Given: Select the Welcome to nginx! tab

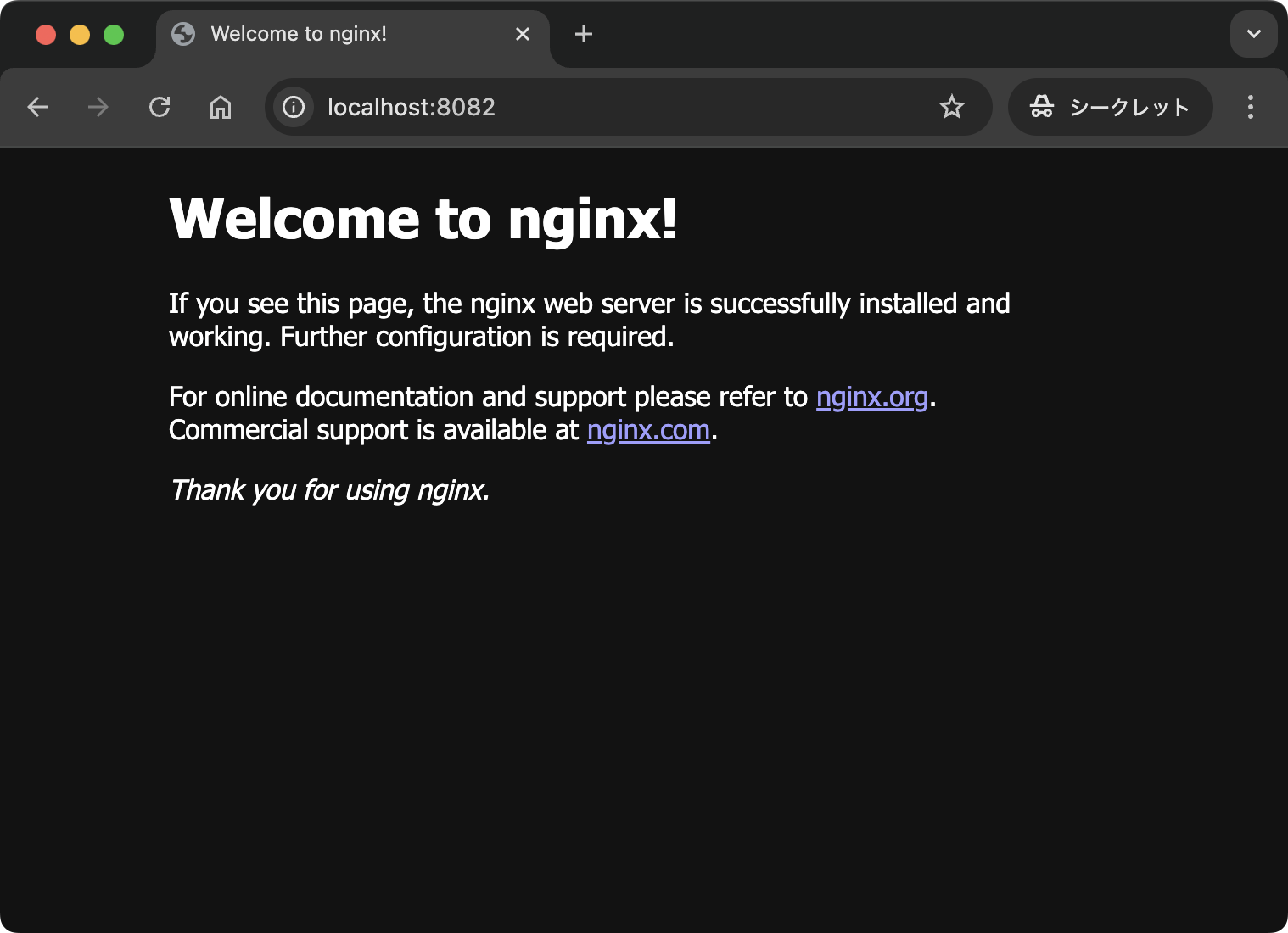Looking at the screenshot, I should [339, 34].
